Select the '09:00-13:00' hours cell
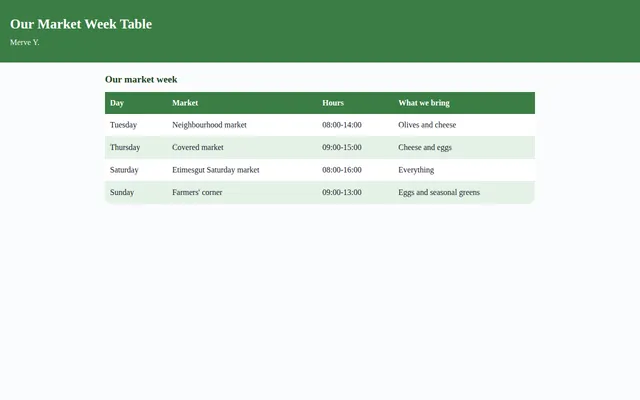This screenshot has width=640, height=400. 355,192
